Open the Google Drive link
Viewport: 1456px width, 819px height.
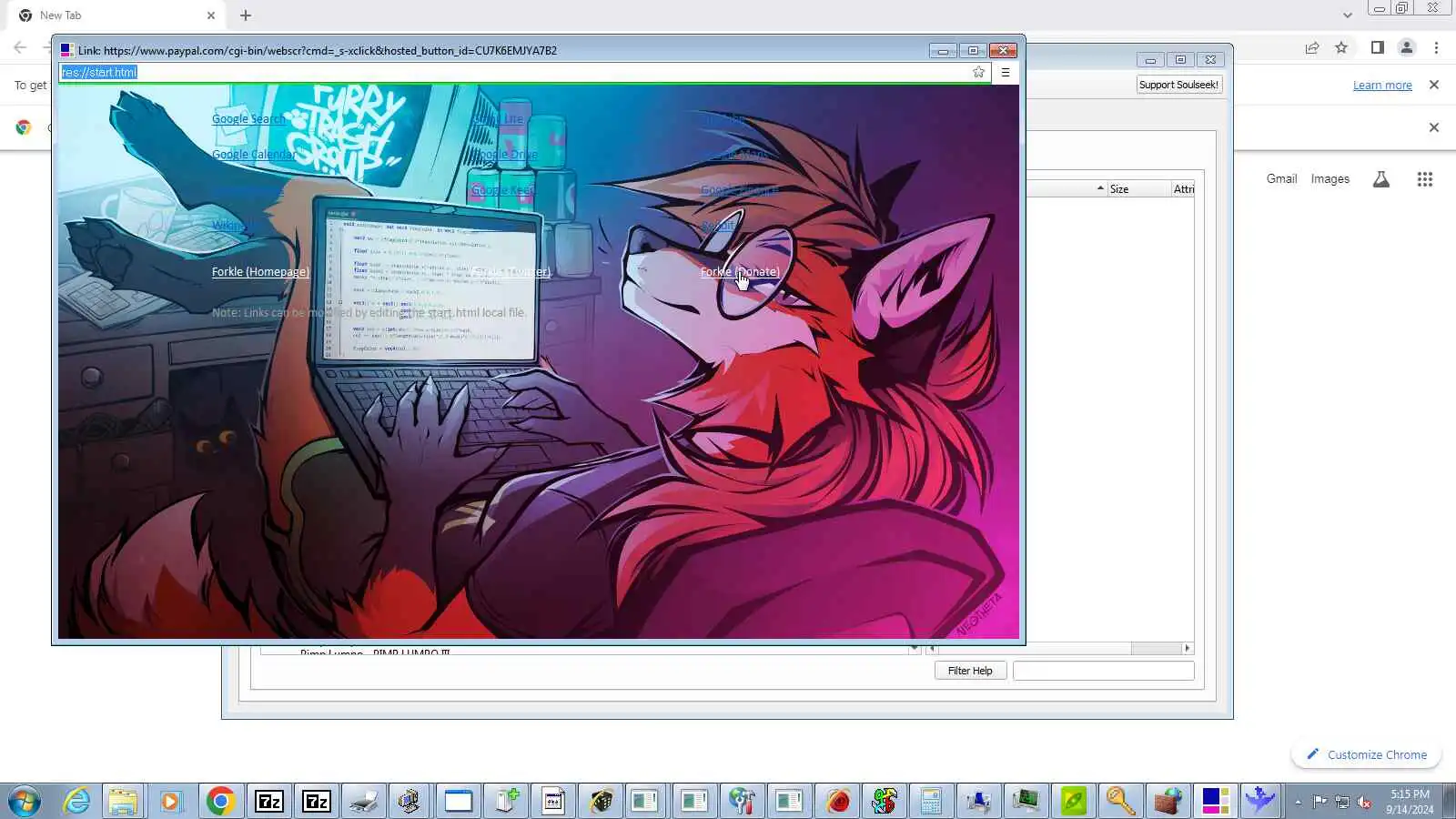[503, 154]
